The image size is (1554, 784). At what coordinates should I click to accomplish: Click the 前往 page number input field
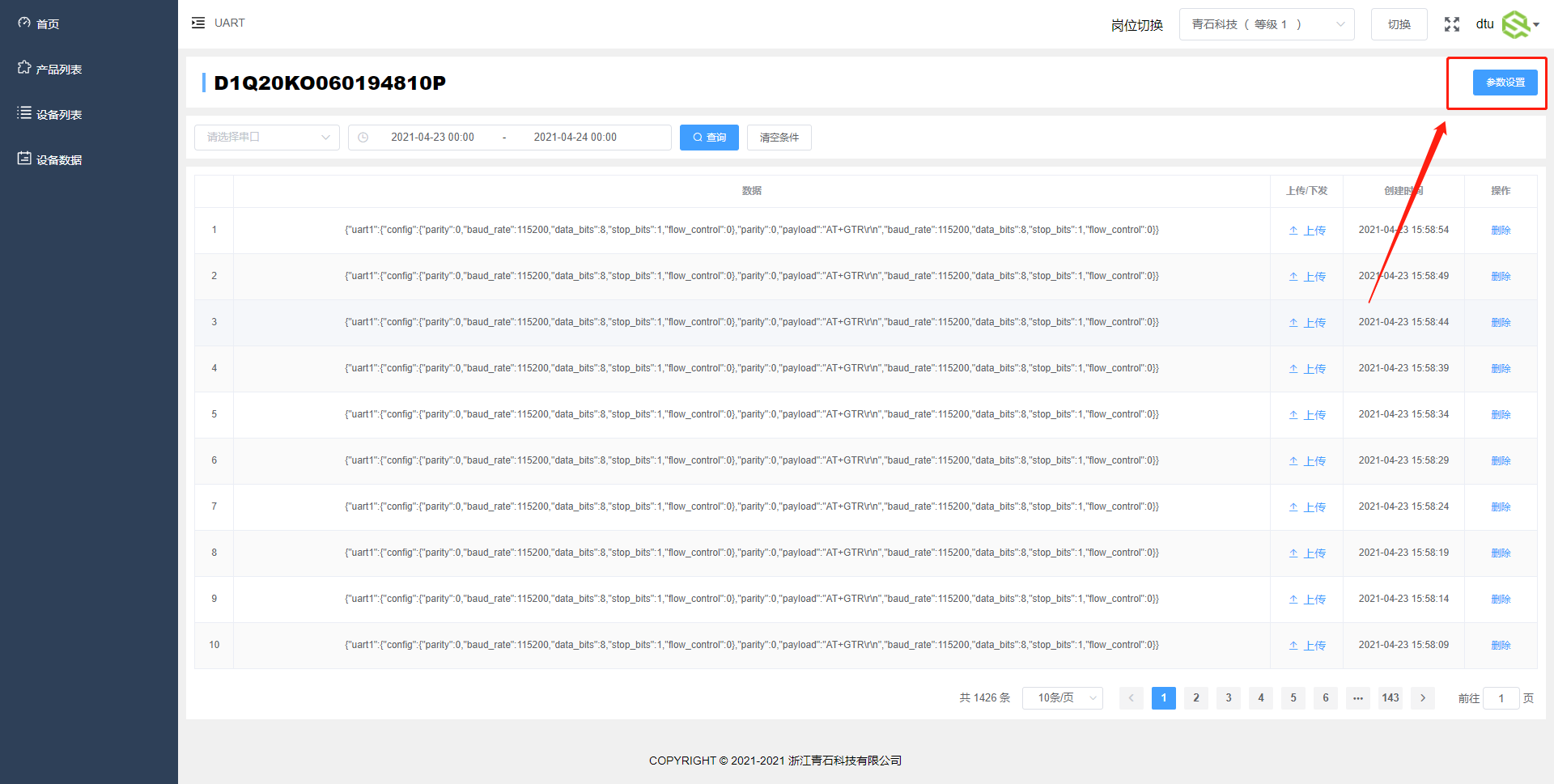click(x=1500, y=698)
